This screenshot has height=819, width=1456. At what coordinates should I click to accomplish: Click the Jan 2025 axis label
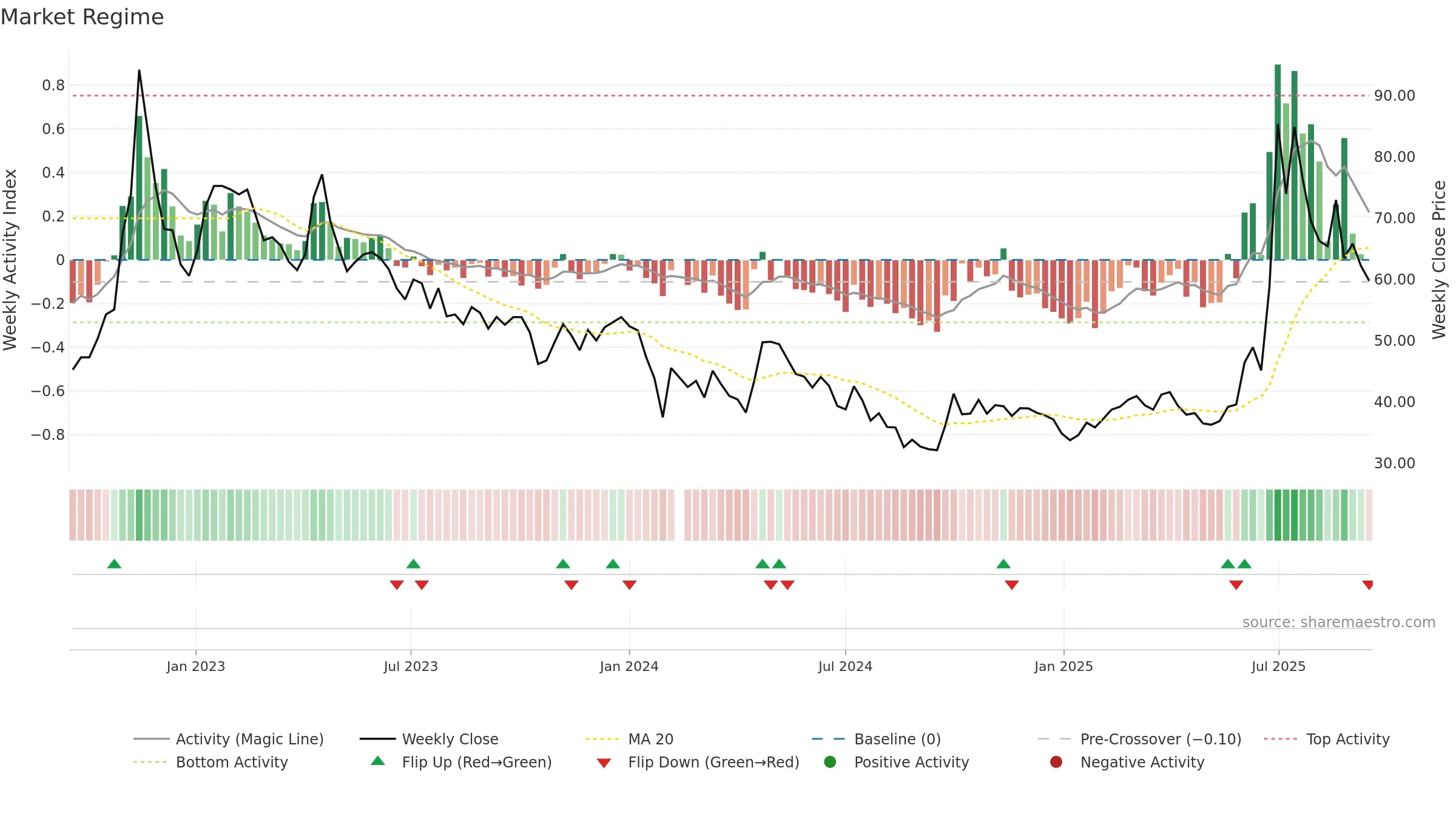1063,667
